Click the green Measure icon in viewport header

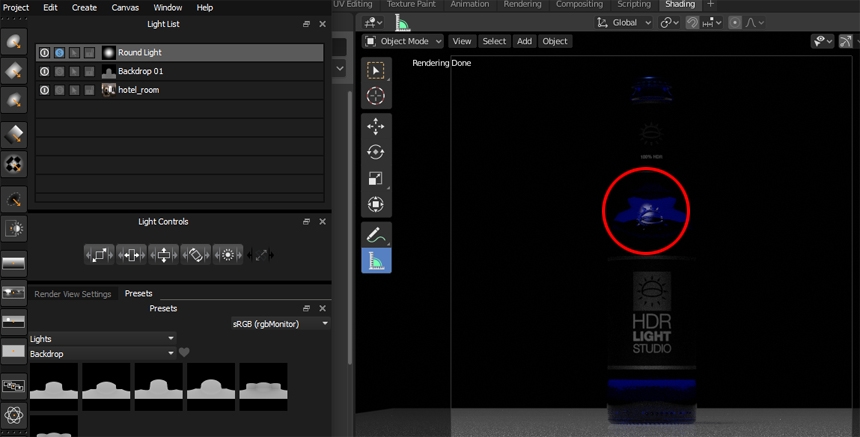pos(402,23)
